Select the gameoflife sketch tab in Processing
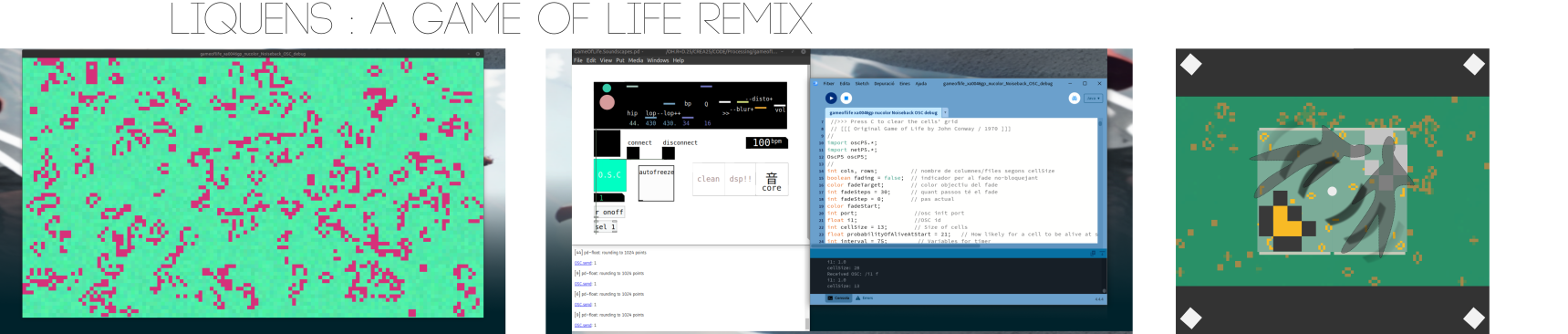This screenshot has height=334, width=1568. (883, 112)
